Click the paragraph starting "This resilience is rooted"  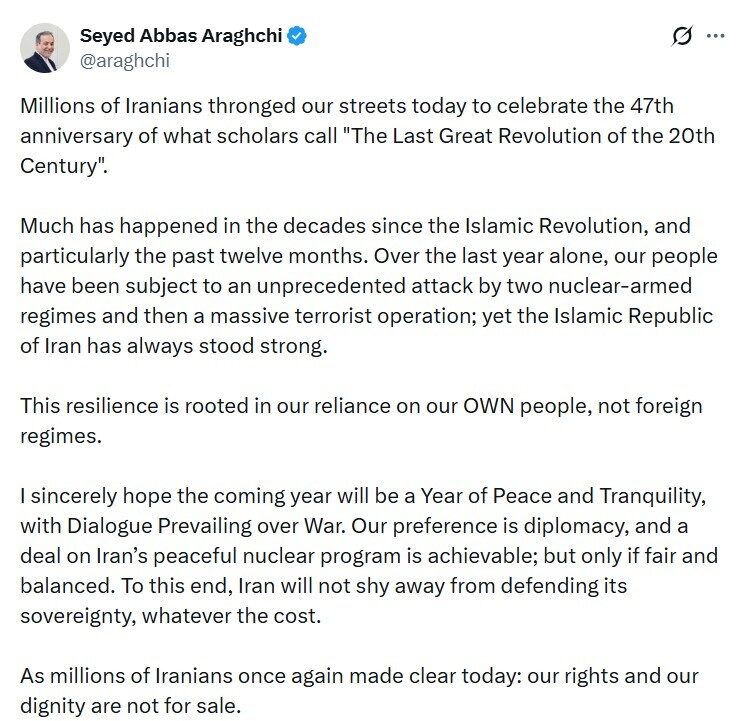pos(361,421)
